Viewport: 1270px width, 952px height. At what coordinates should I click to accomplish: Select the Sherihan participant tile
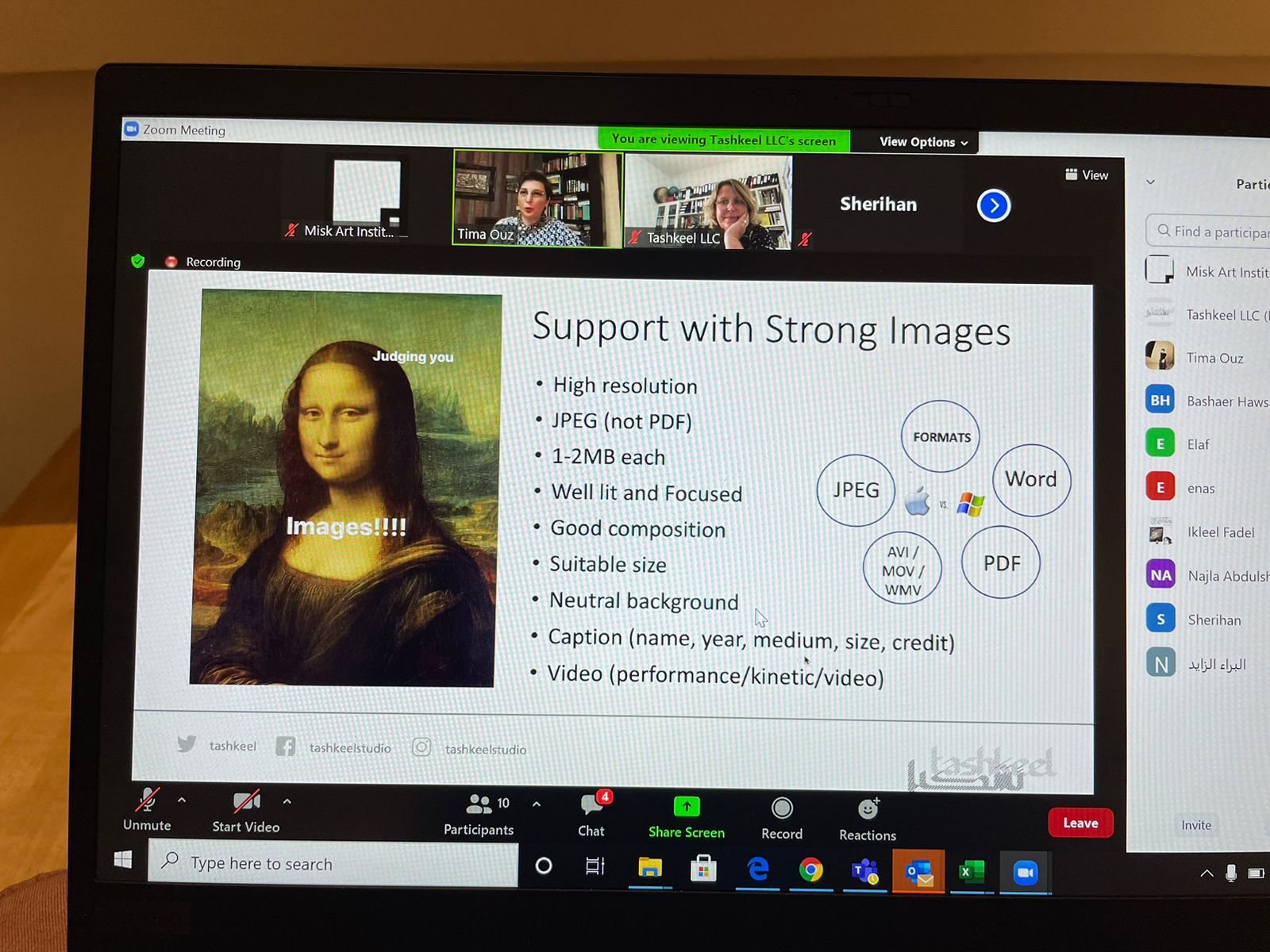[x=878, y=205]
